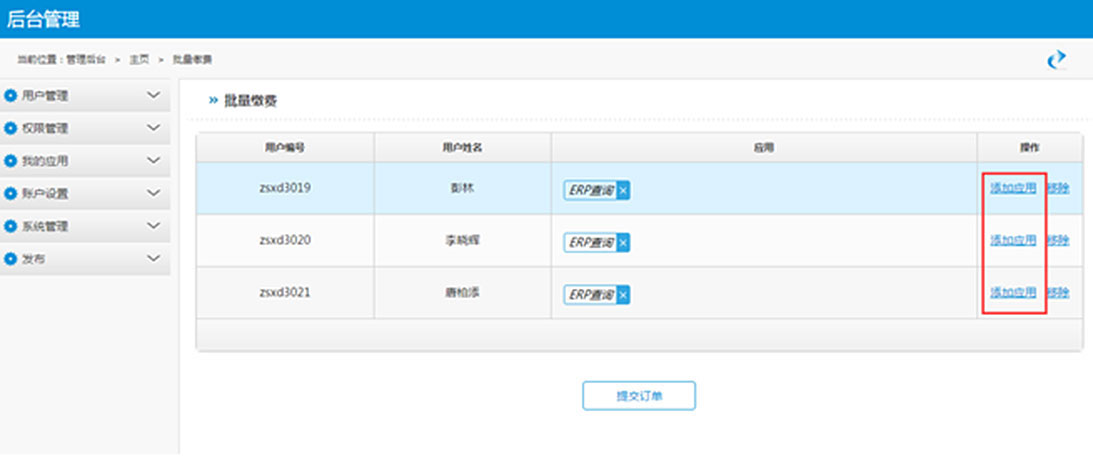Open 管理后台 from the breadcrumb path
Screen dimensions: 1093x459
pos(85,60)
